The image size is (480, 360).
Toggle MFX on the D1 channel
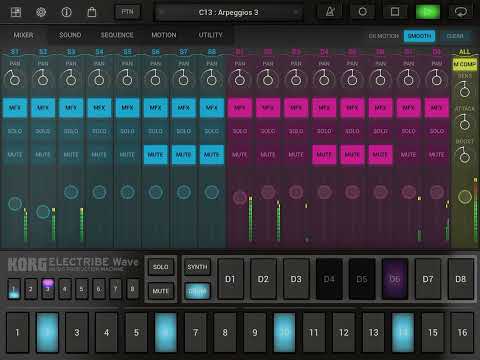(240, 108)
